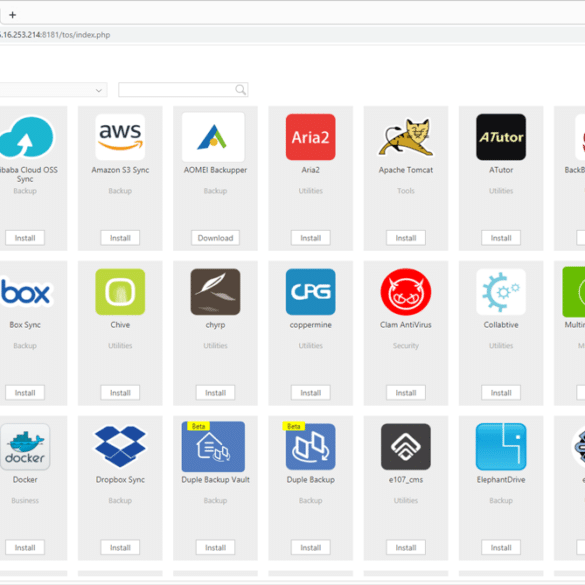Install the ATutor application
This screenshot has height=585, width=585.
click(501, 238)
